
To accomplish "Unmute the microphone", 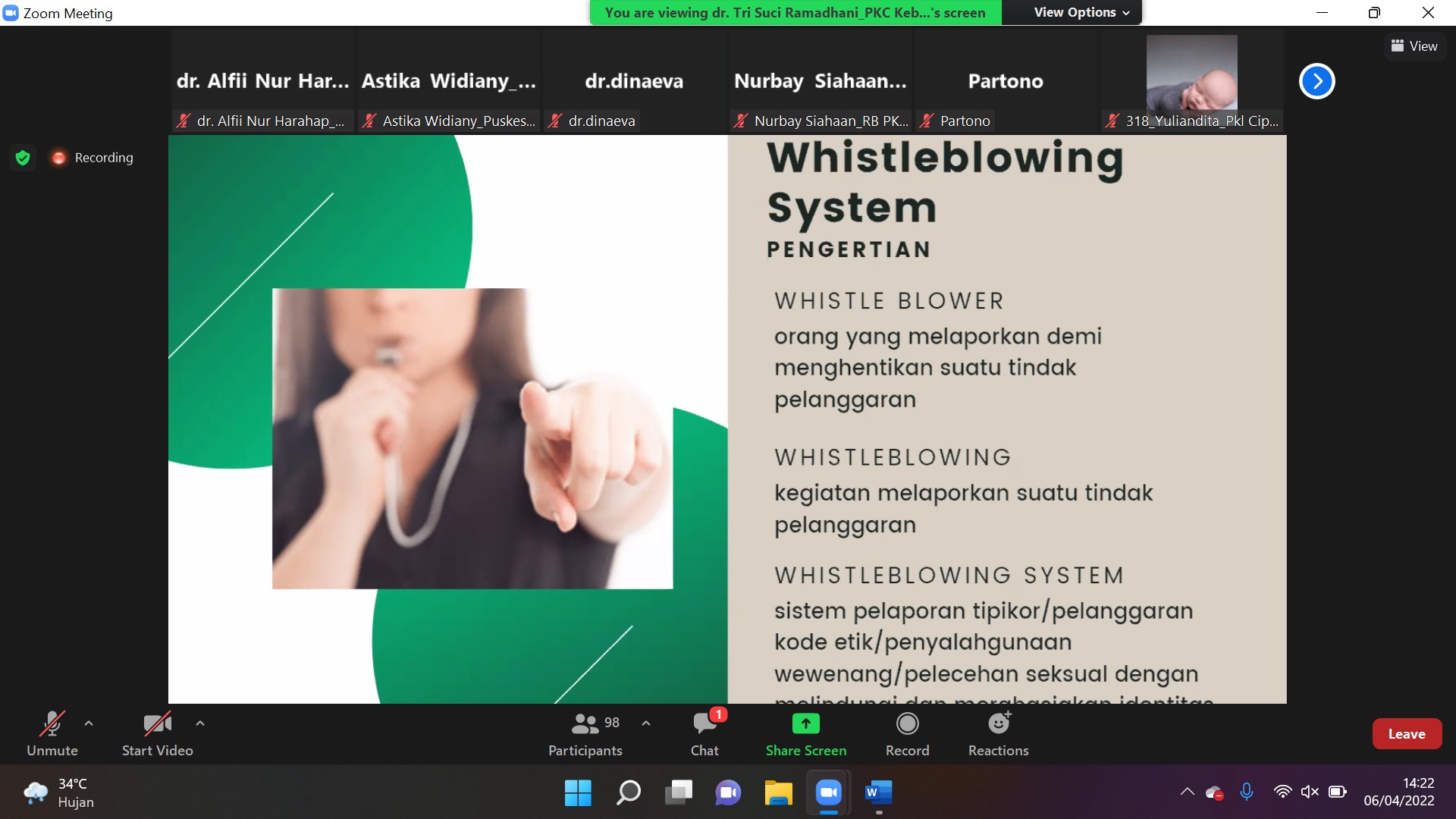I will point(52,733).
